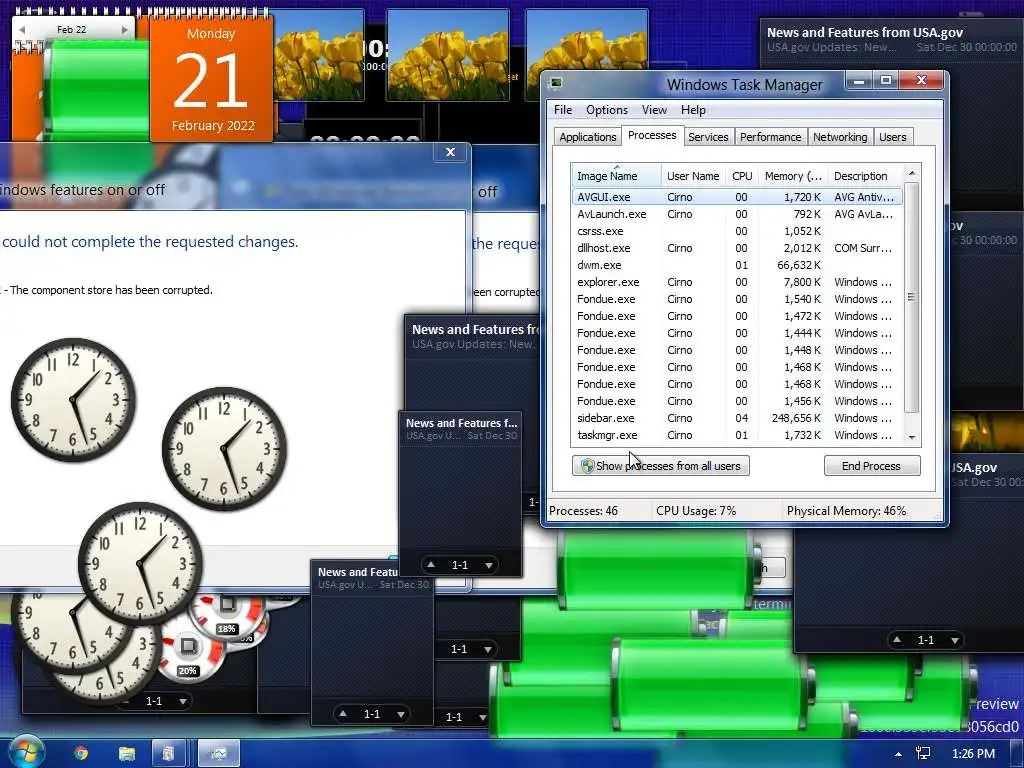This screenshot has width=1024, height=768.
Task: Open the View menu in Task Manager
Action: (x=654, y=110)
